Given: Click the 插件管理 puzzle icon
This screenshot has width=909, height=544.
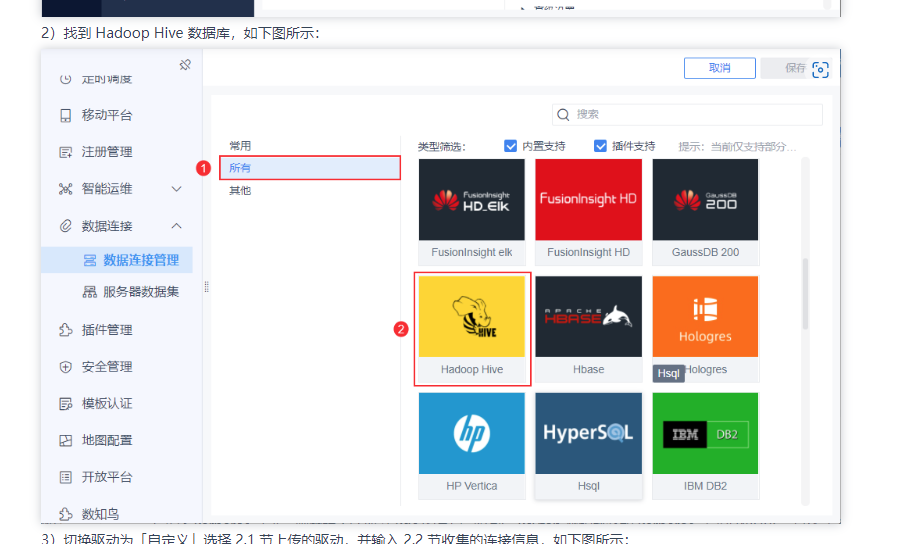Looking at the screenshot, I should 66,330.
